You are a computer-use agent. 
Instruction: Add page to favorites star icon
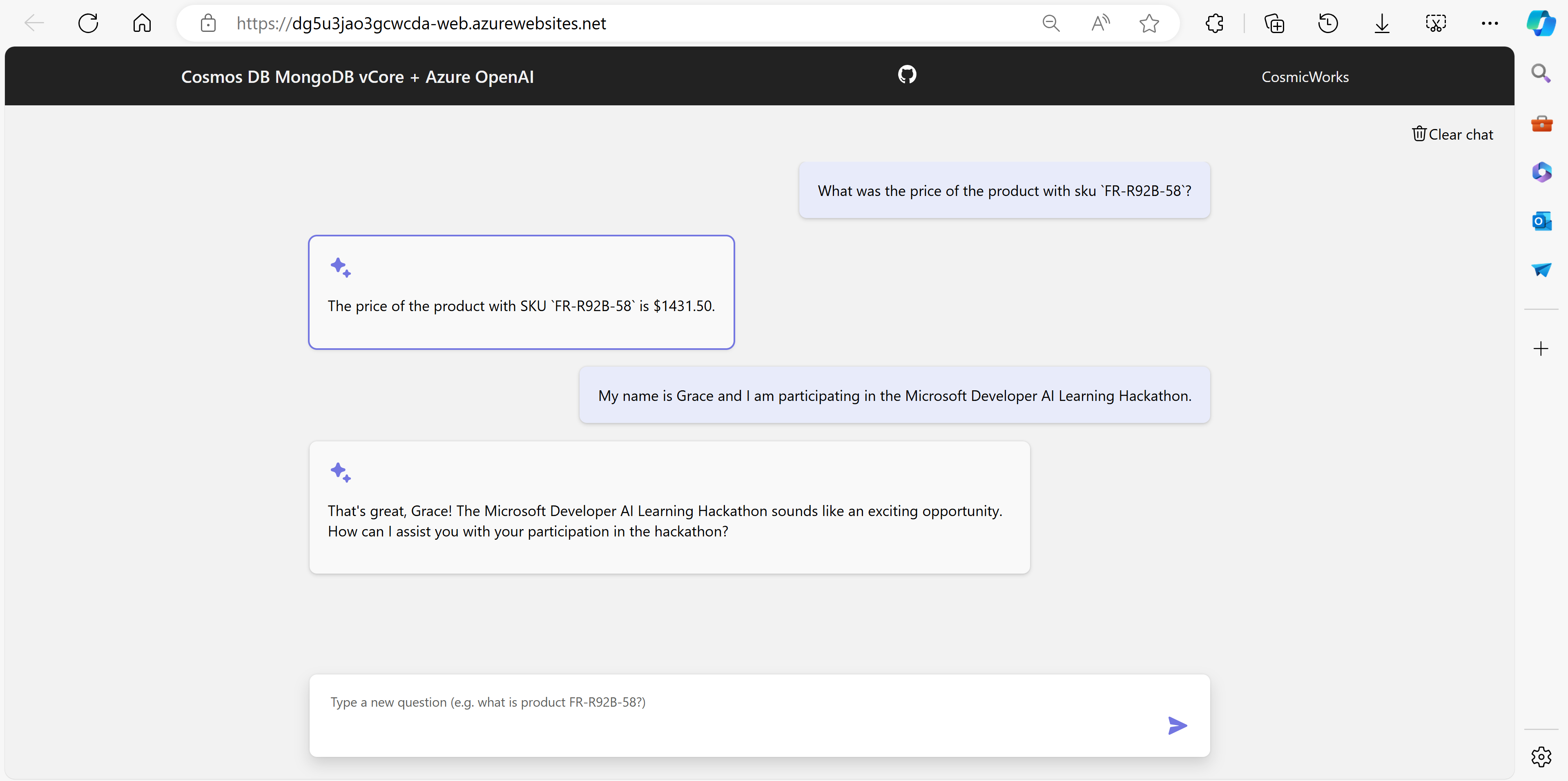coord(1149,24)
